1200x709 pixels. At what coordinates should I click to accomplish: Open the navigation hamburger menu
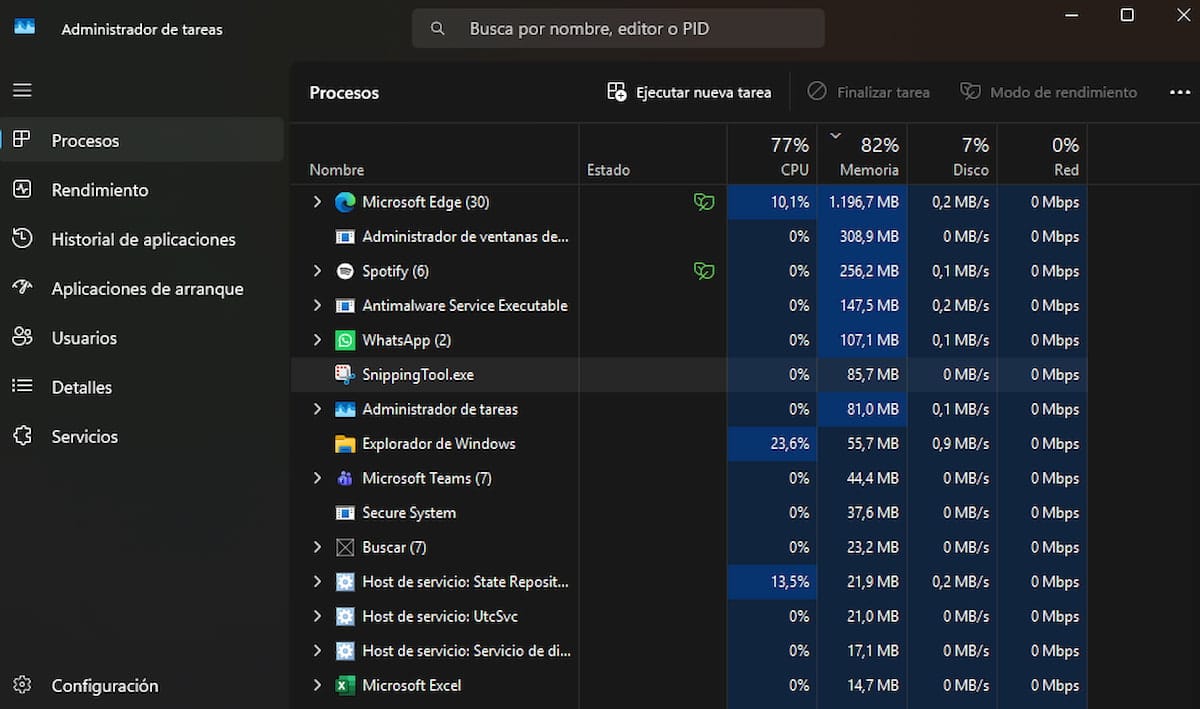click(22, 90)
